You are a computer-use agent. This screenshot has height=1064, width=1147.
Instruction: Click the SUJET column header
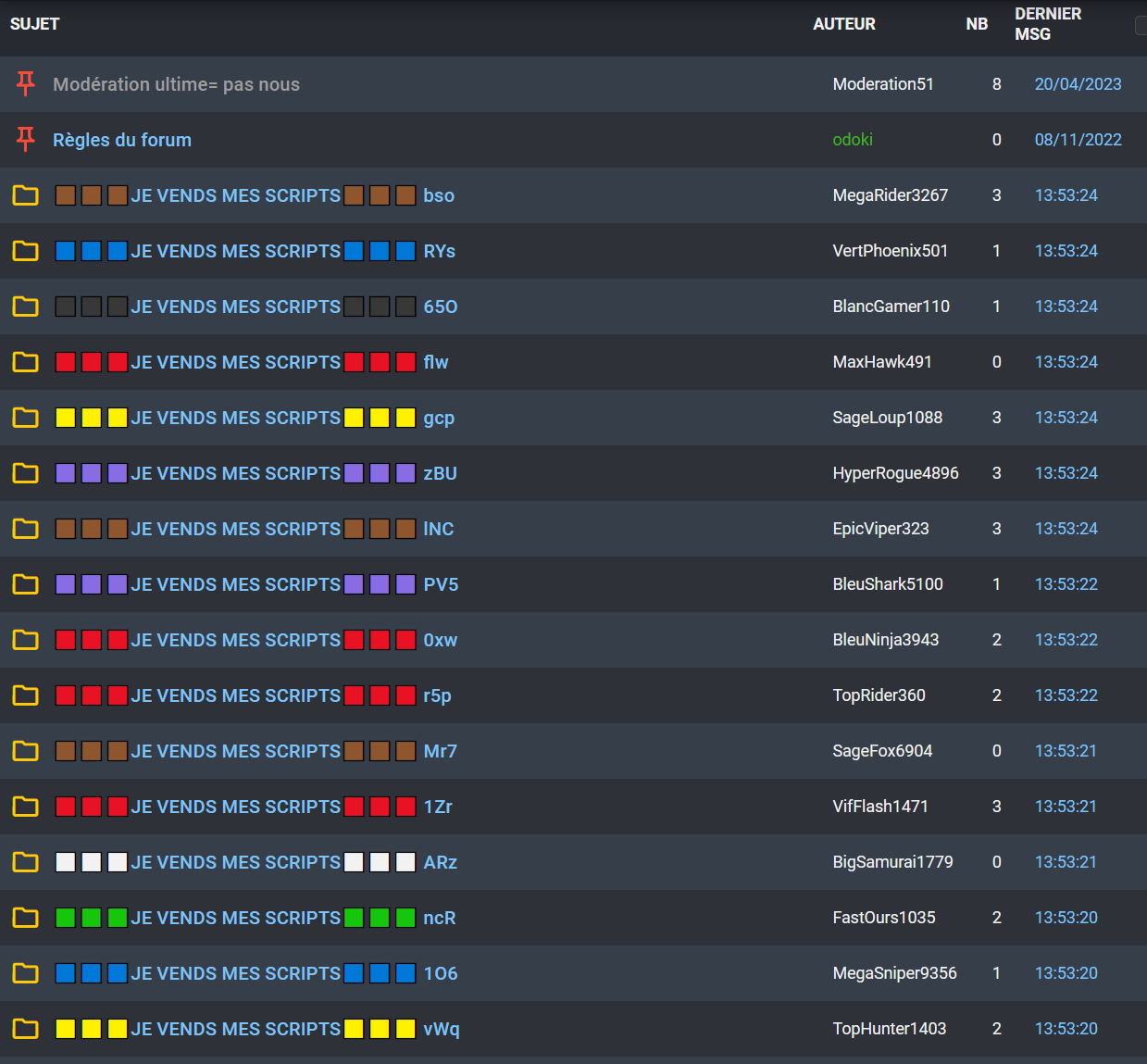coord(35,24)
